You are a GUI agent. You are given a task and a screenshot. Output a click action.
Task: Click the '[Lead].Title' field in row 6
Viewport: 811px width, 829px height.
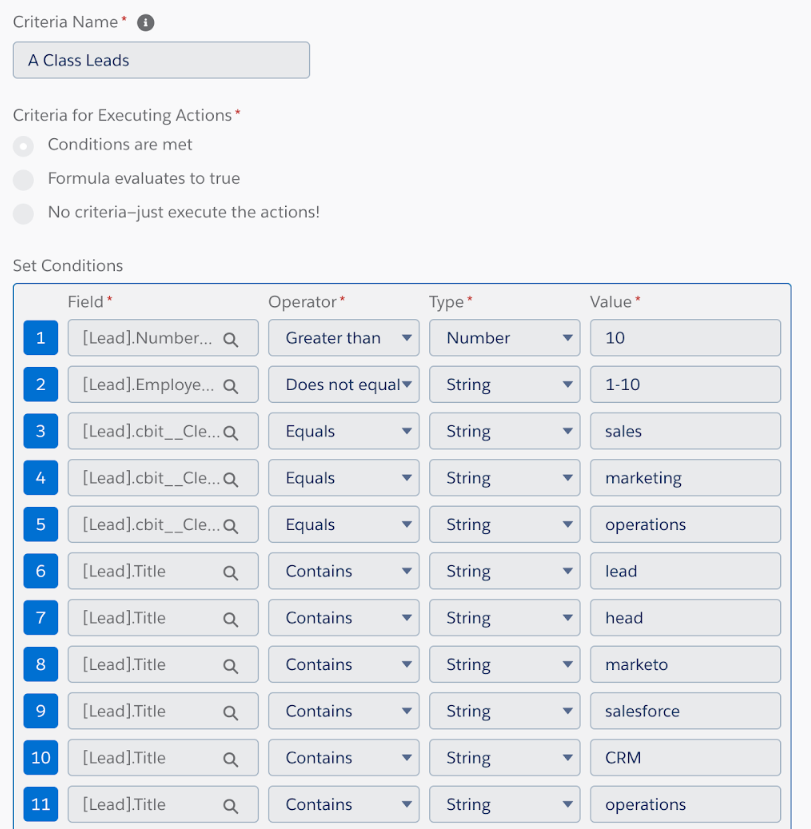(x=163, y=570)
